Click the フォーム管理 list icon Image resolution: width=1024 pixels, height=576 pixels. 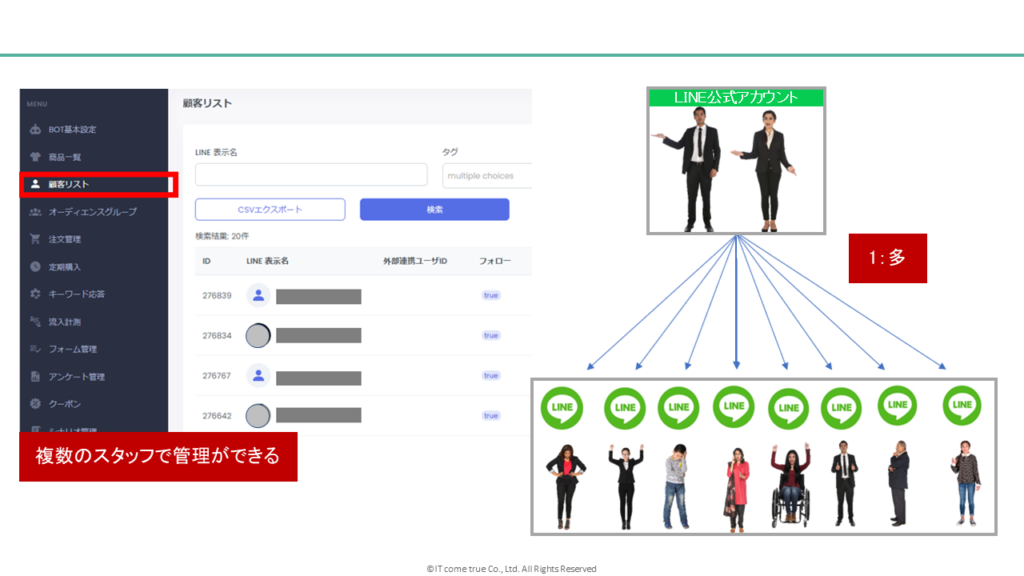[x=35, y=349]
